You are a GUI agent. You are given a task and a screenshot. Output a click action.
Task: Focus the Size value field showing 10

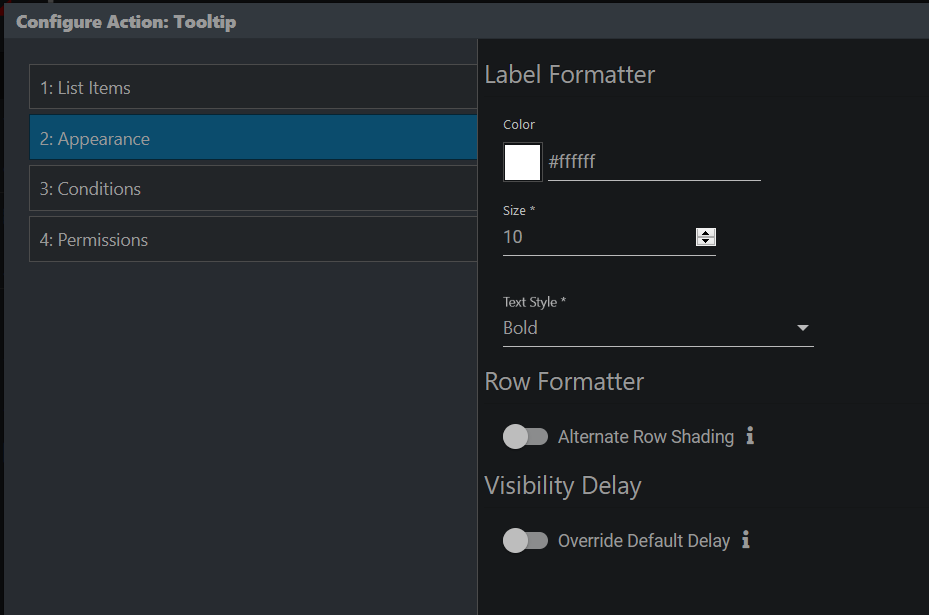click(598, 237)
